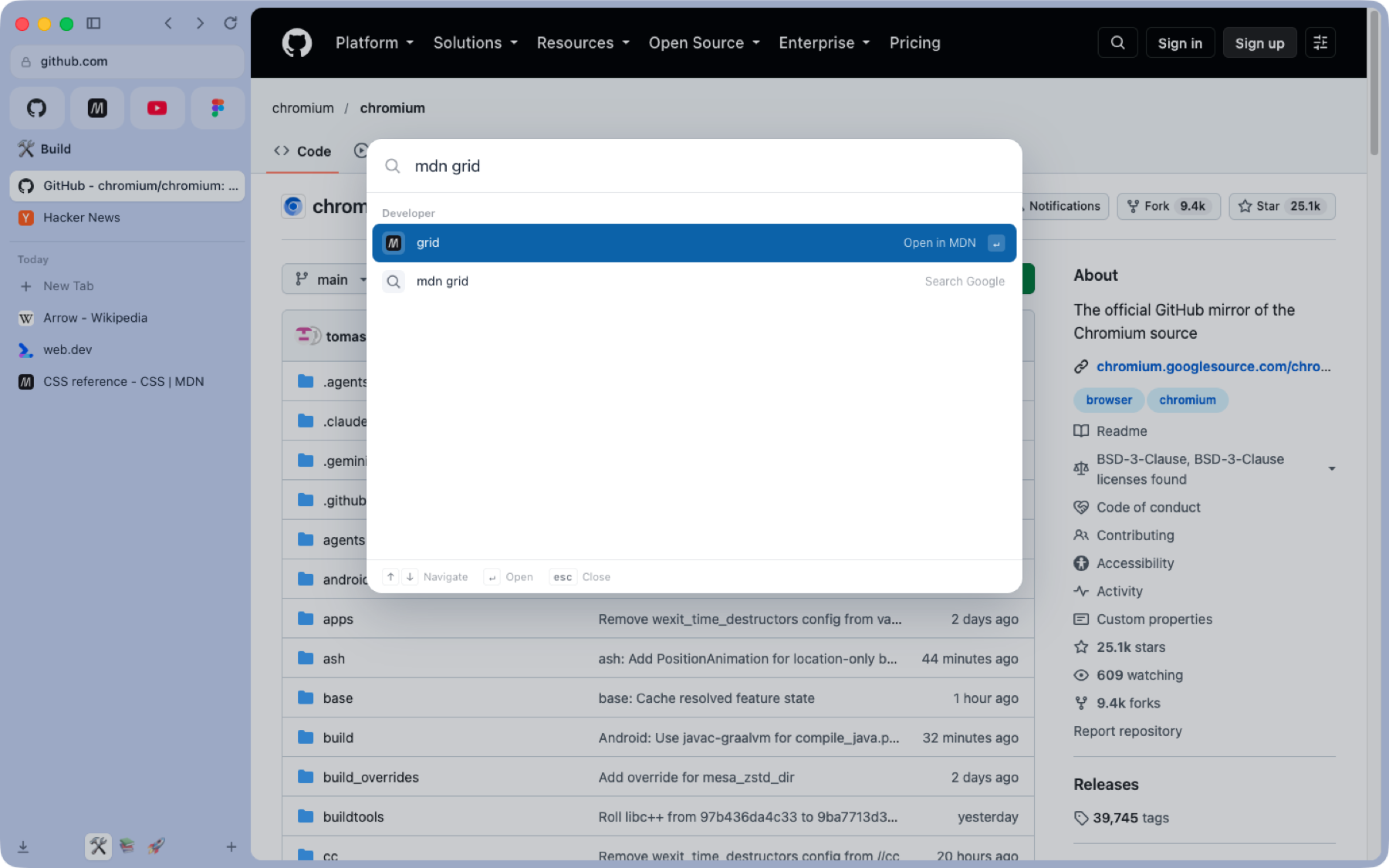Open the pinned Figma favorite icon
The width and height of the screenshot is (1389, 868).
[x=218, y=108]
